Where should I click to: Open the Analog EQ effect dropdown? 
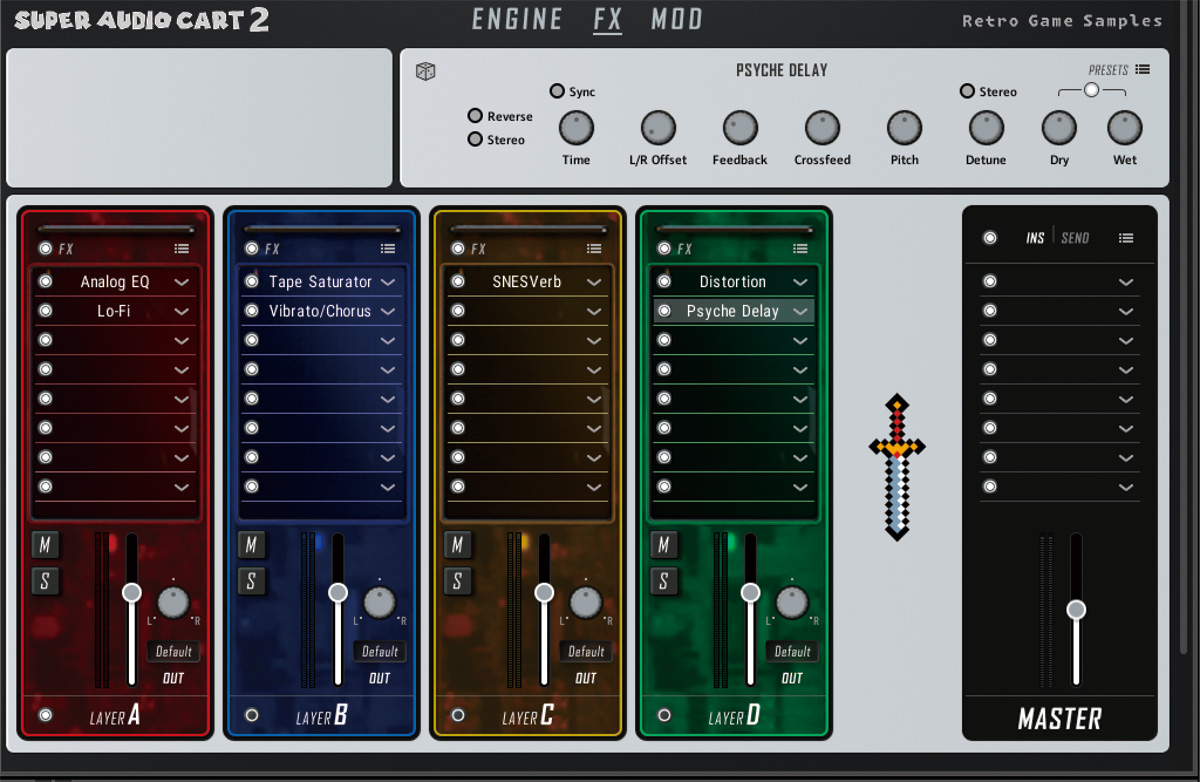(182, 283)
